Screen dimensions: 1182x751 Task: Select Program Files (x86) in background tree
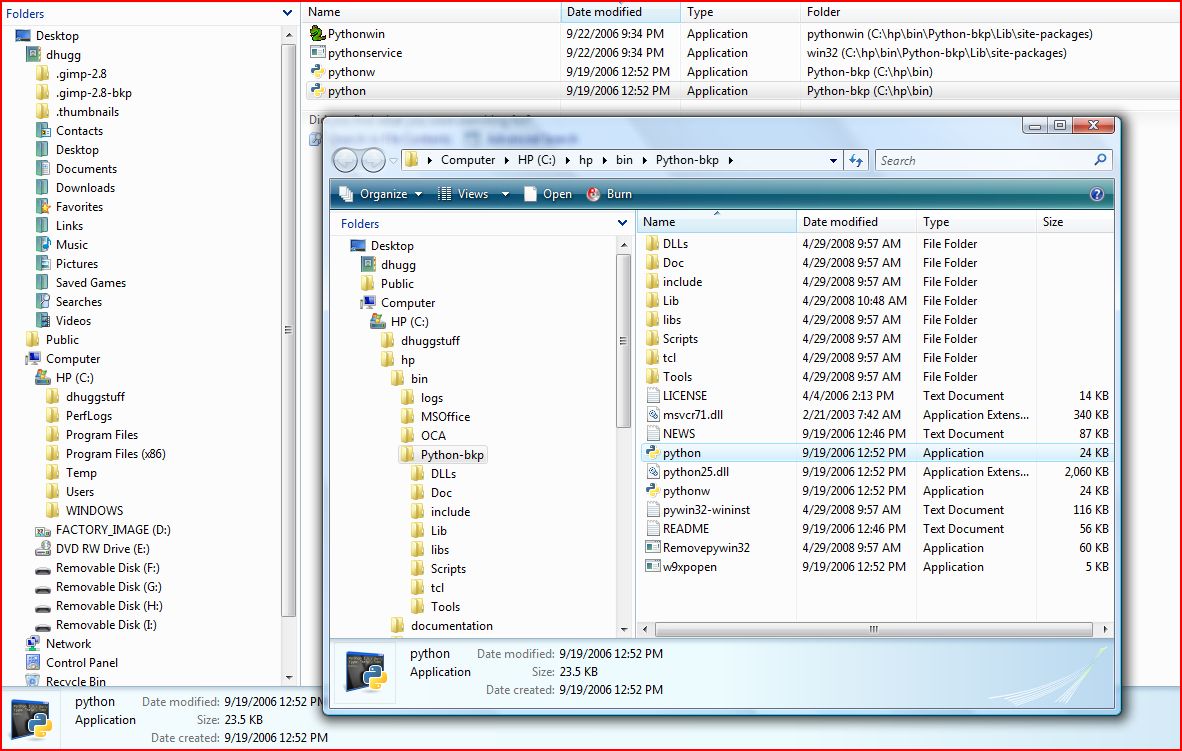115,454
